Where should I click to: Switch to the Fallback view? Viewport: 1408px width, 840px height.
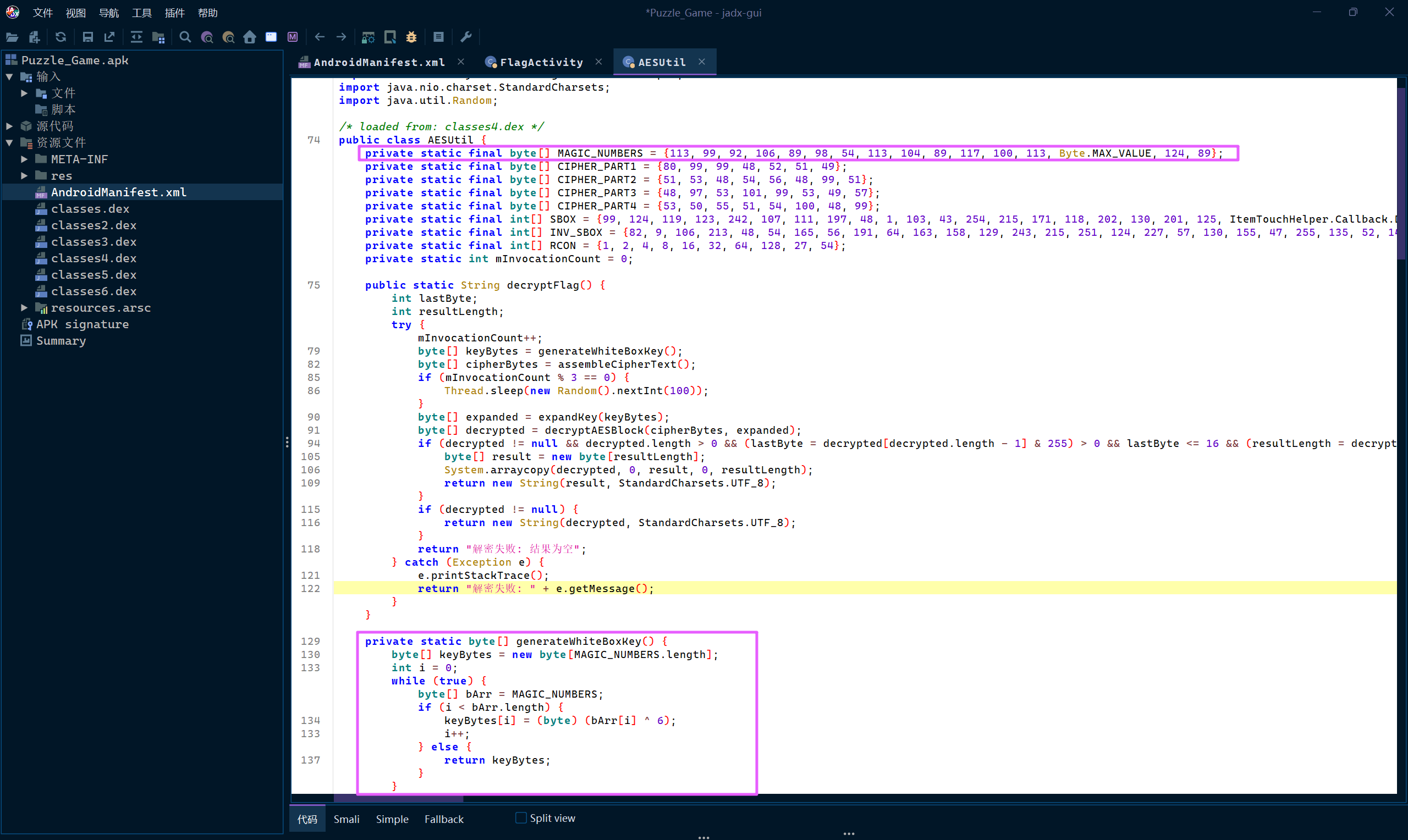(444, 819)
